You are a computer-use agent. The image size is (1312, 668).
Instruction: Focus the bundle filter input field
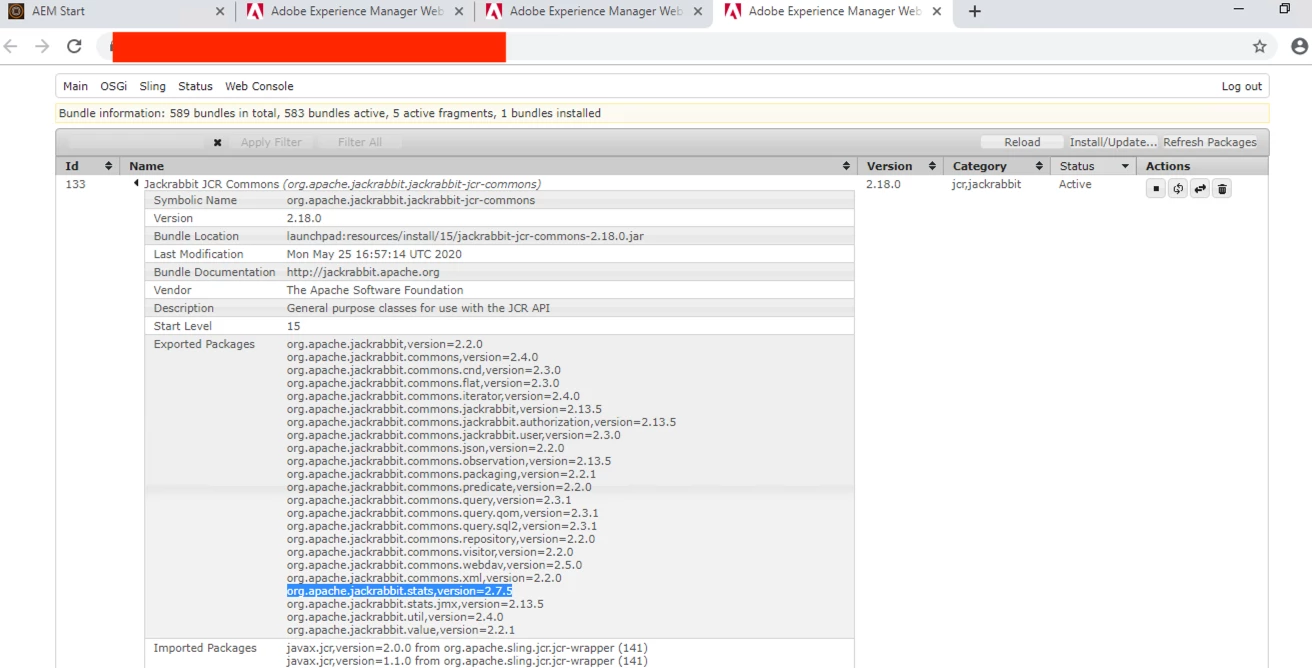tap(134, 142)
